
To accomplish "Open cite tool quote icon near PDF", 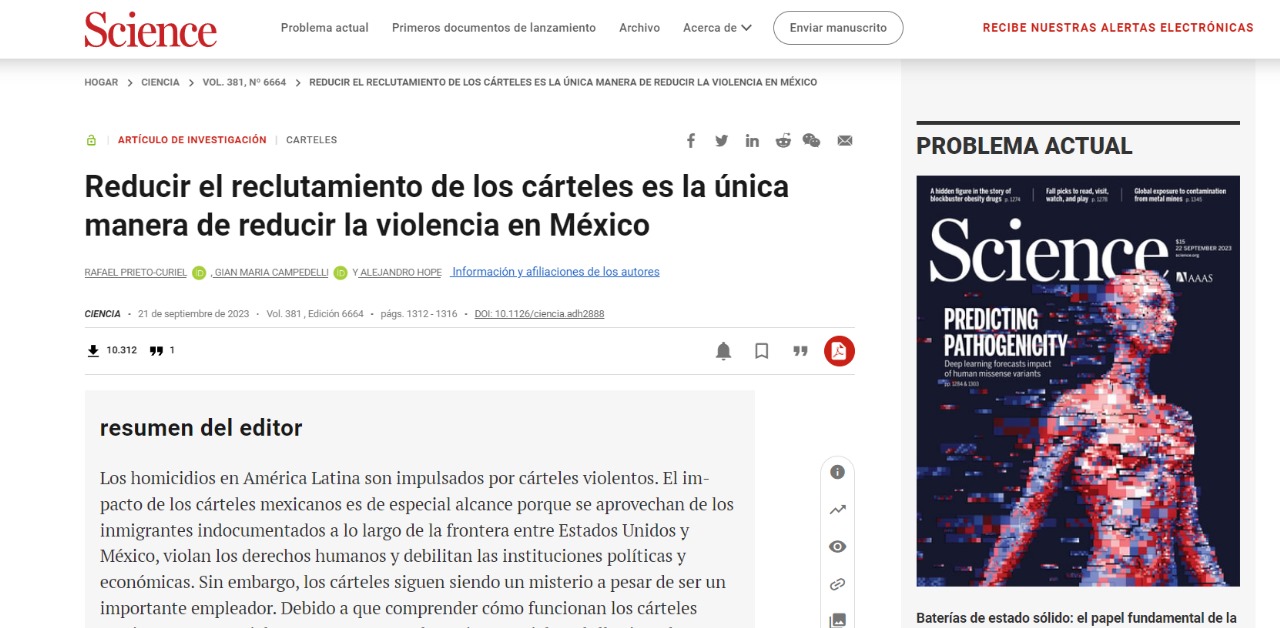I will [800, 351].
